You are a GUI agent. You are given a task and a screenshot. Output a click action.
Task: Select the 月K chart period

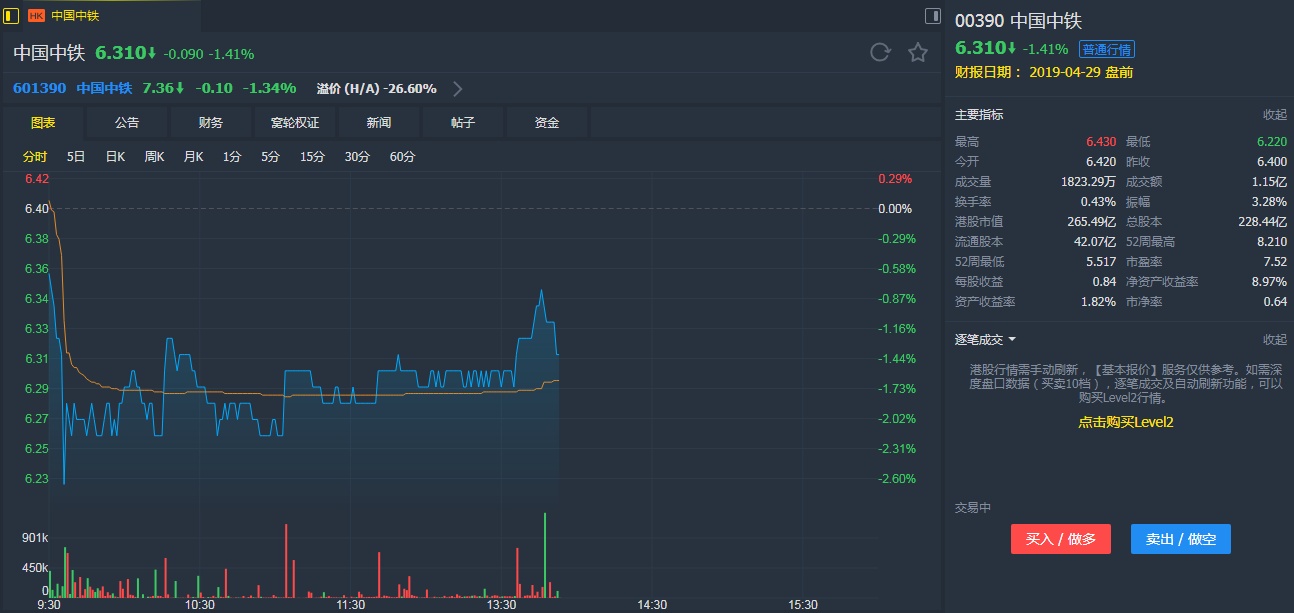tap(193, 157)
